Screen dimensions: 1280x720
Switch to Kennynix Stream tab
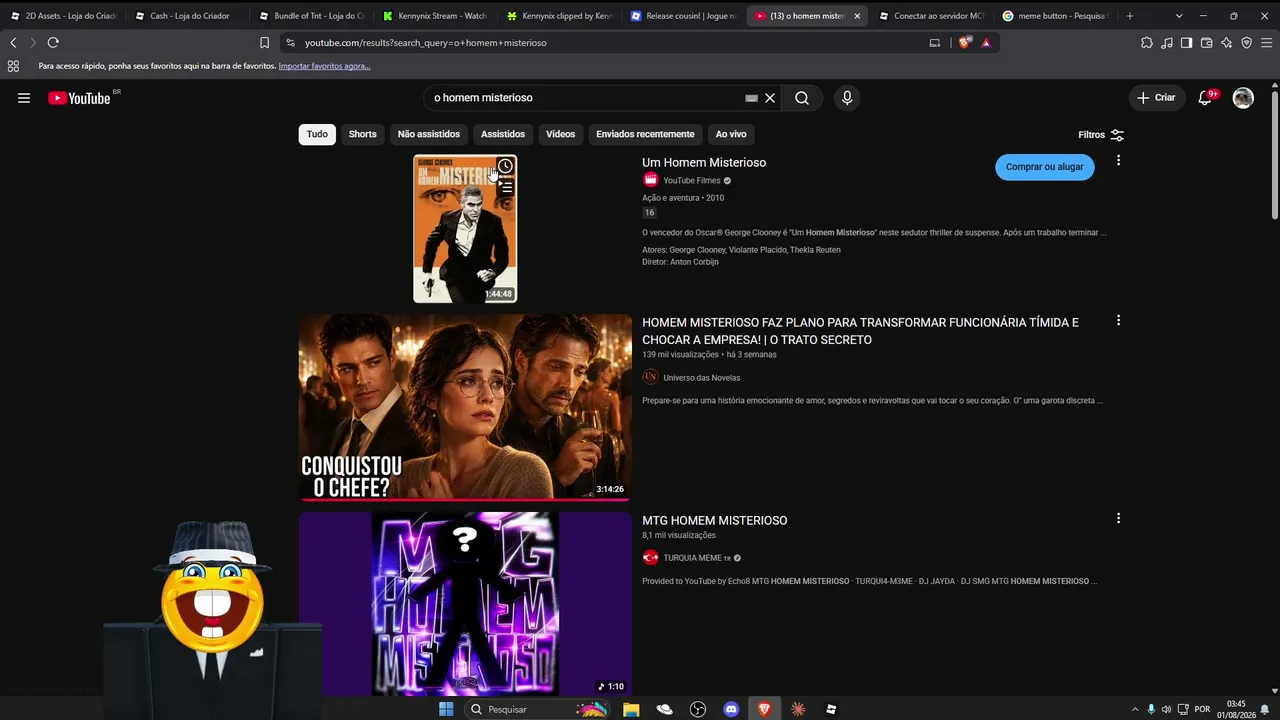pyautogui.click(x=435, y=16)
